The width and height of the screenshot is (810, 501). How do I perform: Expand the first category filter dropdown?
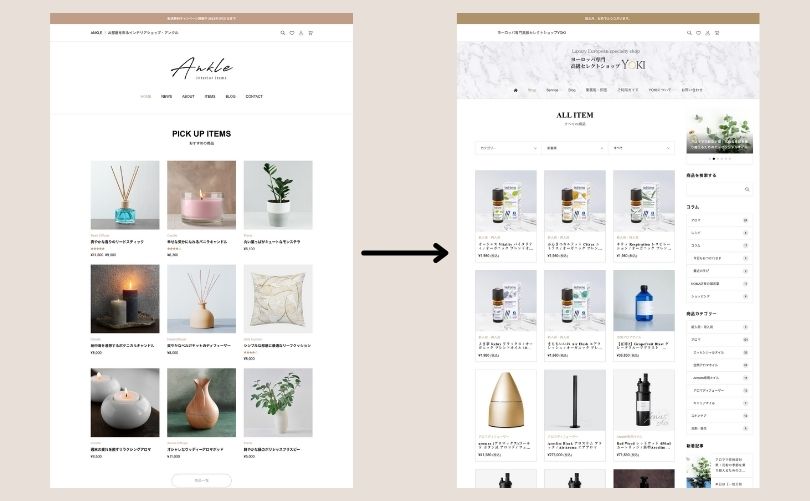tap(508, 148)
